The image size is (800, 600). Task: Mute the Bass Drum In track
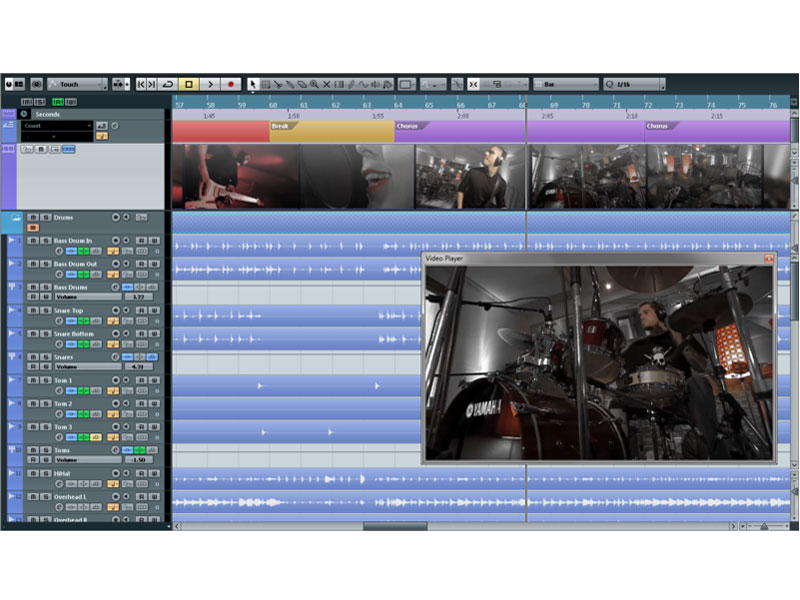coord(32,240)
